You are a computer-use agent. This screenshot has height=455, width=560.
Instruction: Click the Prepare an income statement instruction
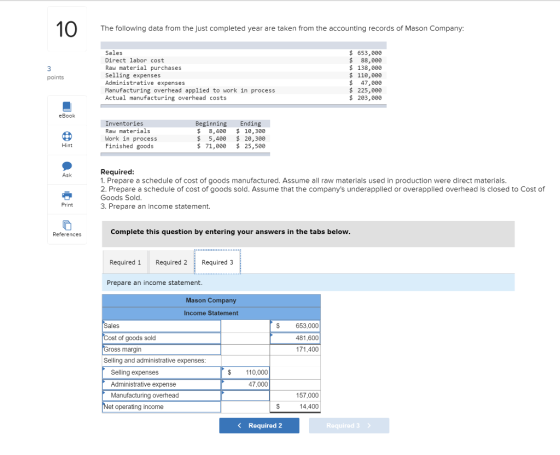(x=154, y=282)
